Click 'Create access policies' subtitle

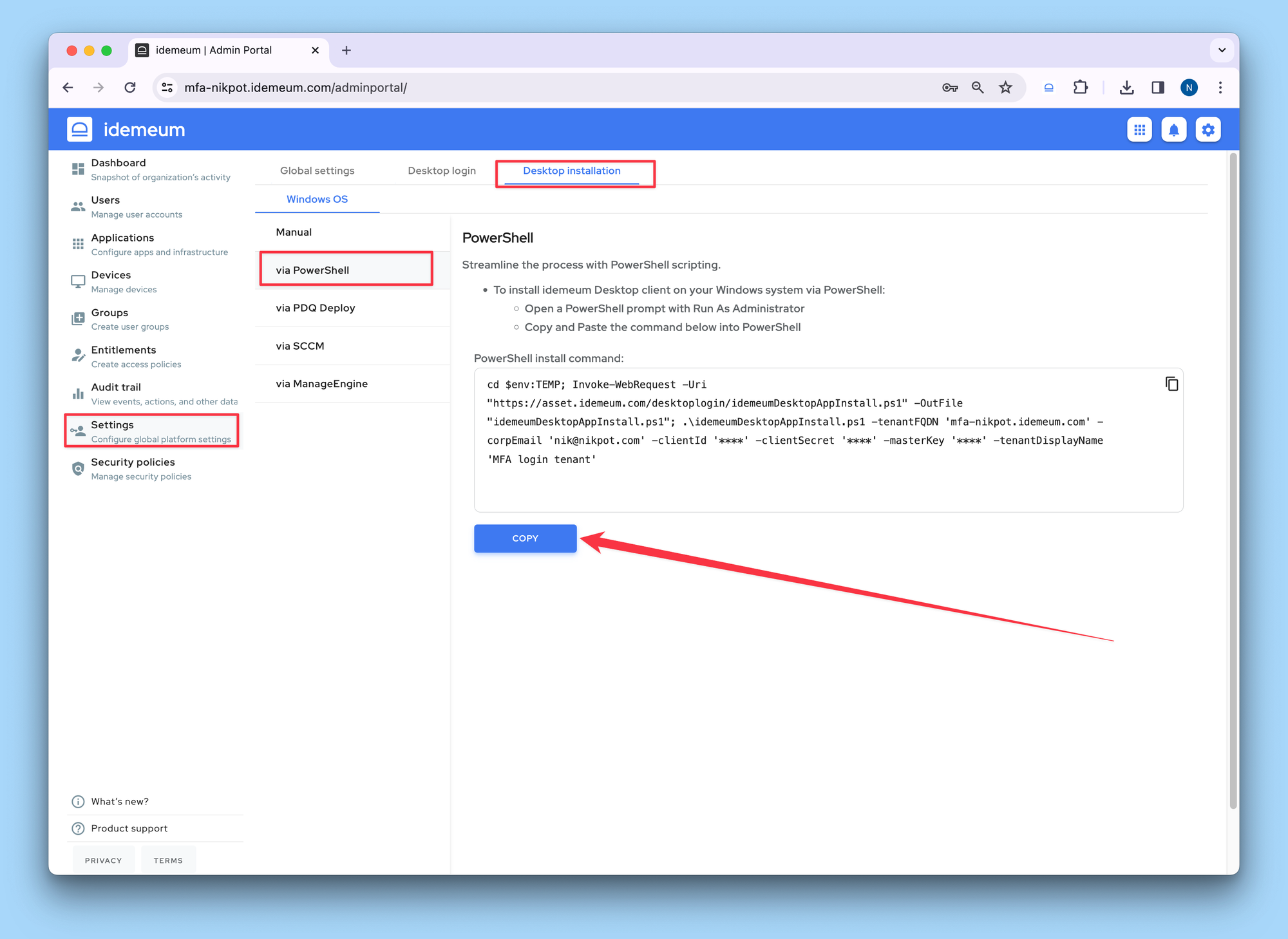[x=136, y=365]
